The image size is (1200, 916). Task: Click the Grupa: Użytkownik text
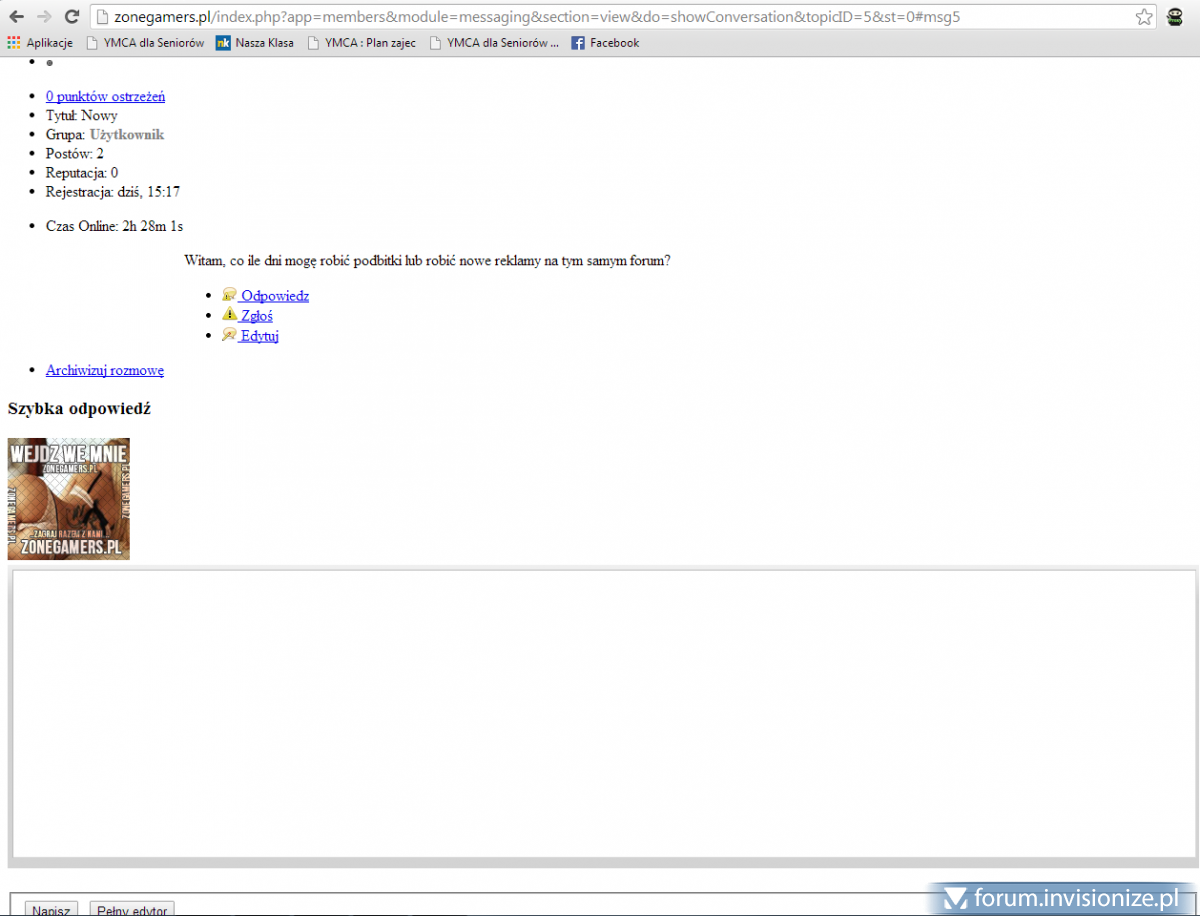click(105, 135)
